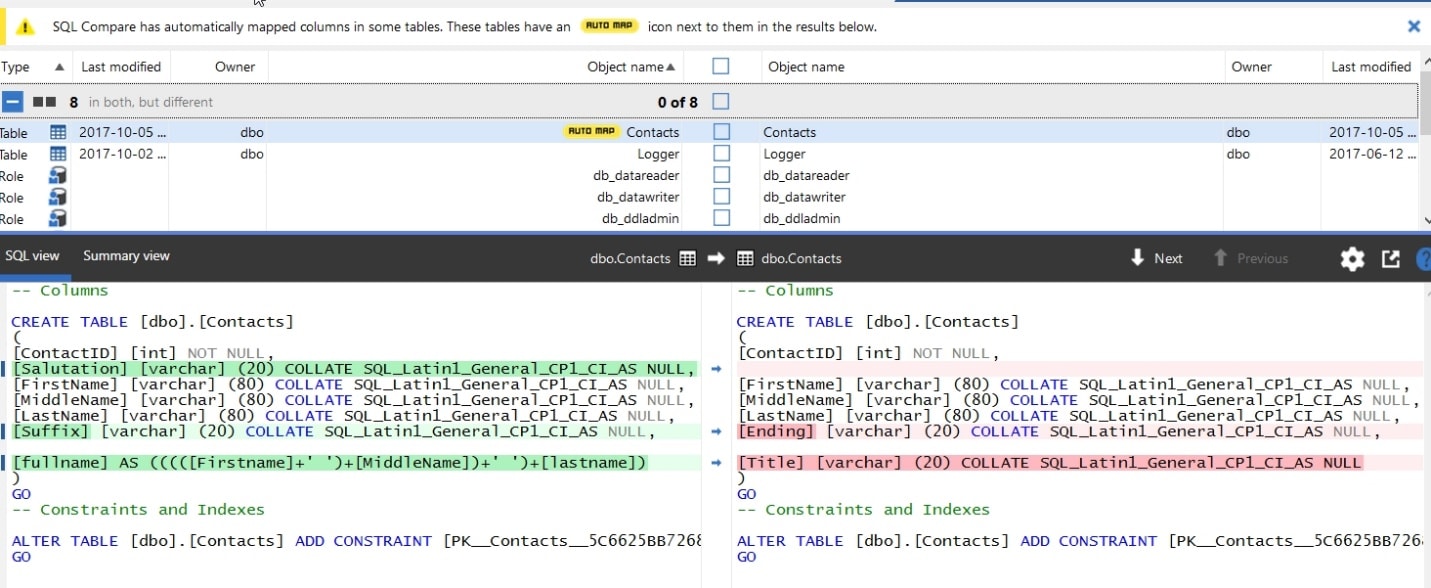Click the [Suffix] column line in left pane

point(333,432)
